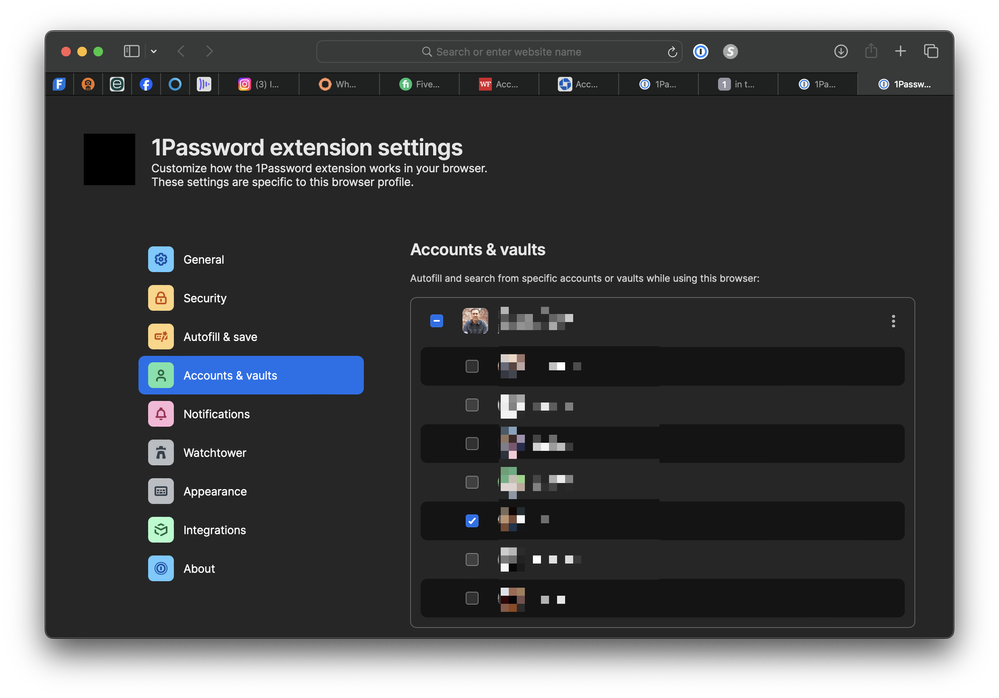Toggle the Safari sidebar button

131,51
